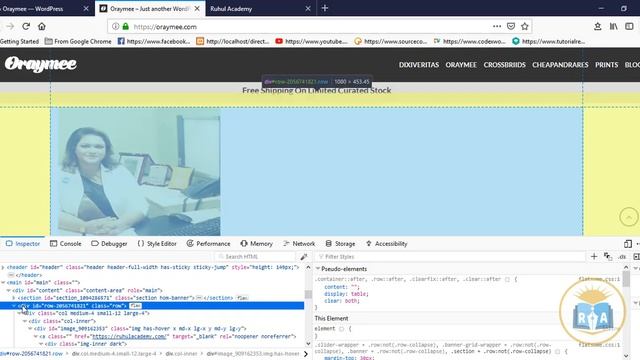
Task: Open the sourceco... bookmark
Action: (x=391, y=41)
